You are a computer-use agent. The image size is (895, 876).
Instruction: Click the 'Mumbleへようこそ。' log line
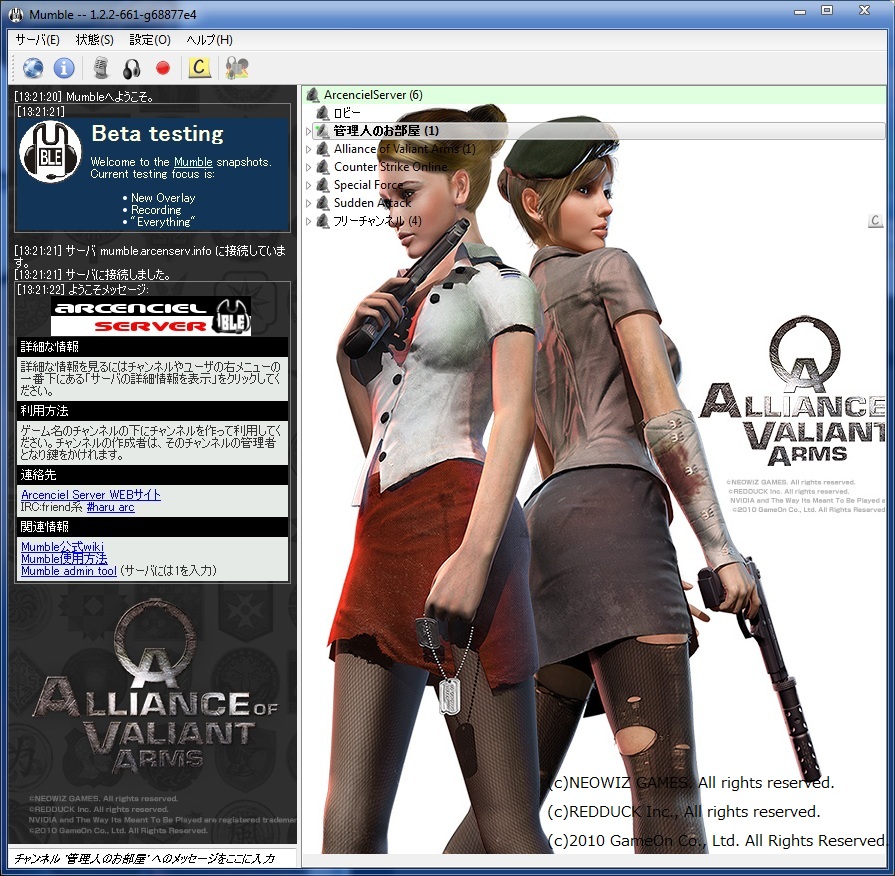coord(110,96)
